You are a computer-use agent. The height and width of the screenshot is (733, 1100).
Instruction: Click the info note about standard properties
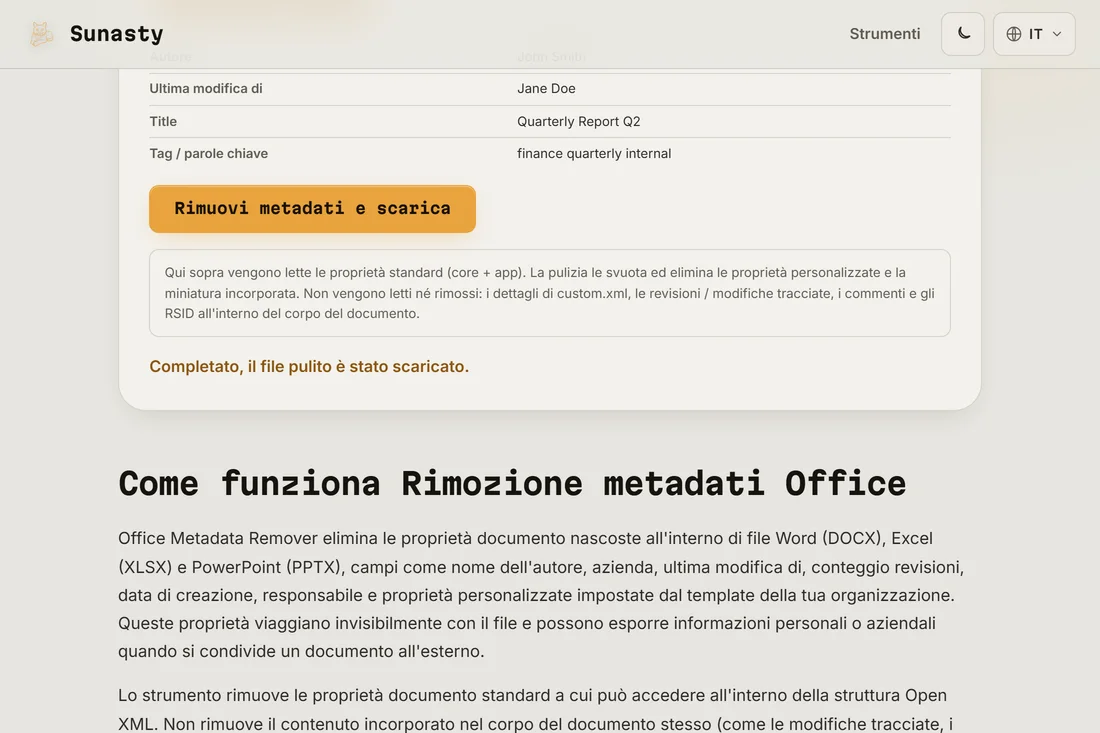point(550,293)
